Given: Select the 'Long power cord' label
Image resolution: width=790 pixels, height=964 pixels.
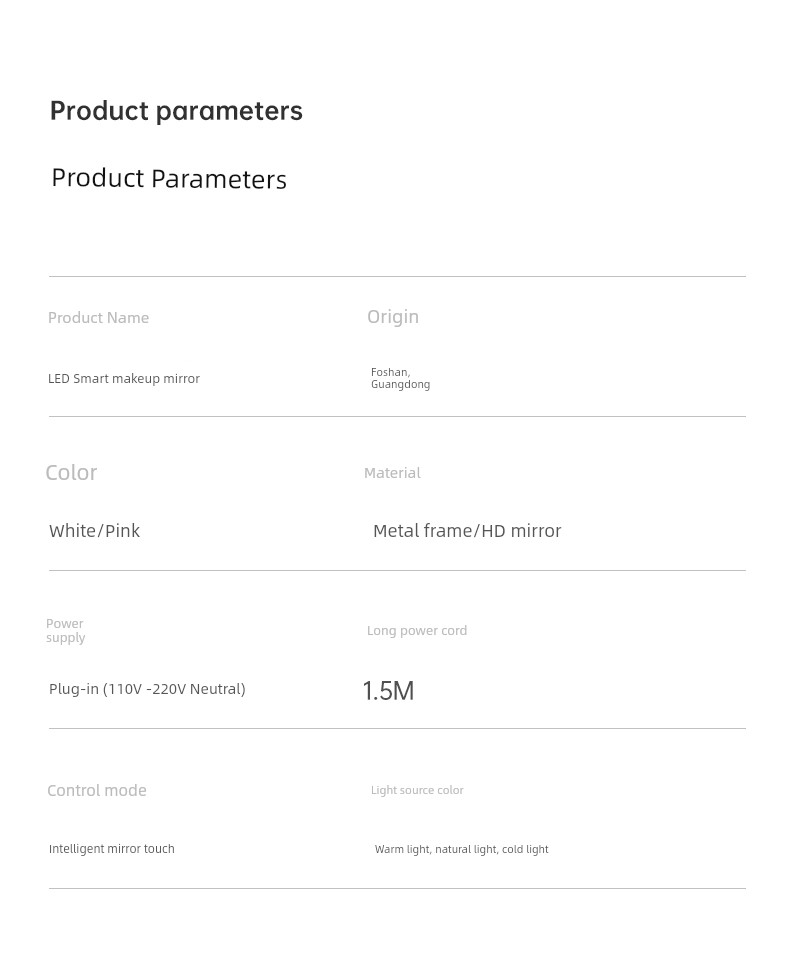Looking at the screenshot, I should 417,631.
